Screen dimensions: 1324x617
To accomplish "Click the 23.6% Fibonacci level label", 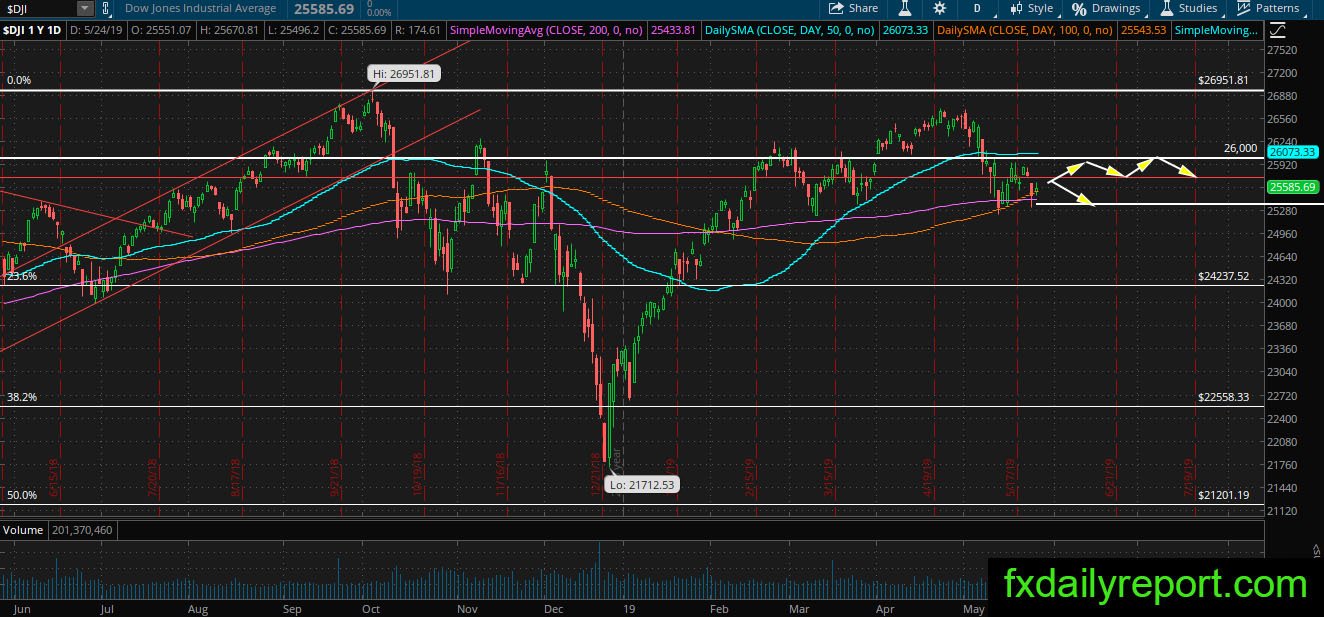I will click(22, 276).
